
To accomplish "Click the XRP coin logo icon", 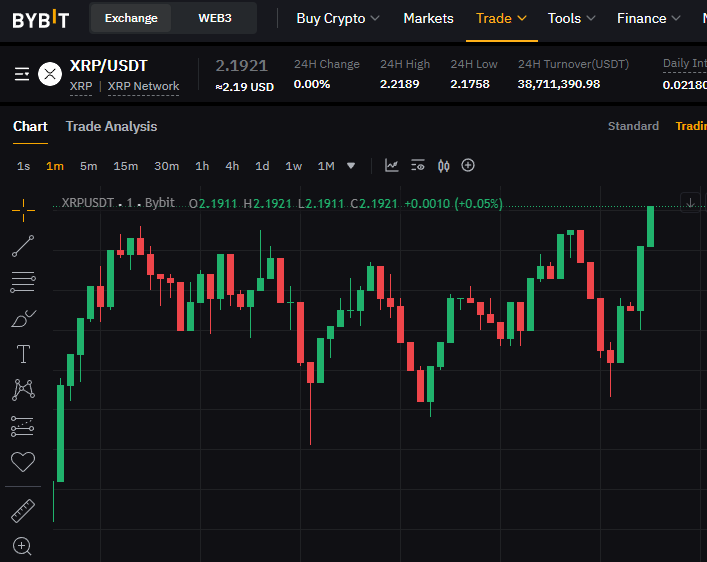I will pos(50,74).
